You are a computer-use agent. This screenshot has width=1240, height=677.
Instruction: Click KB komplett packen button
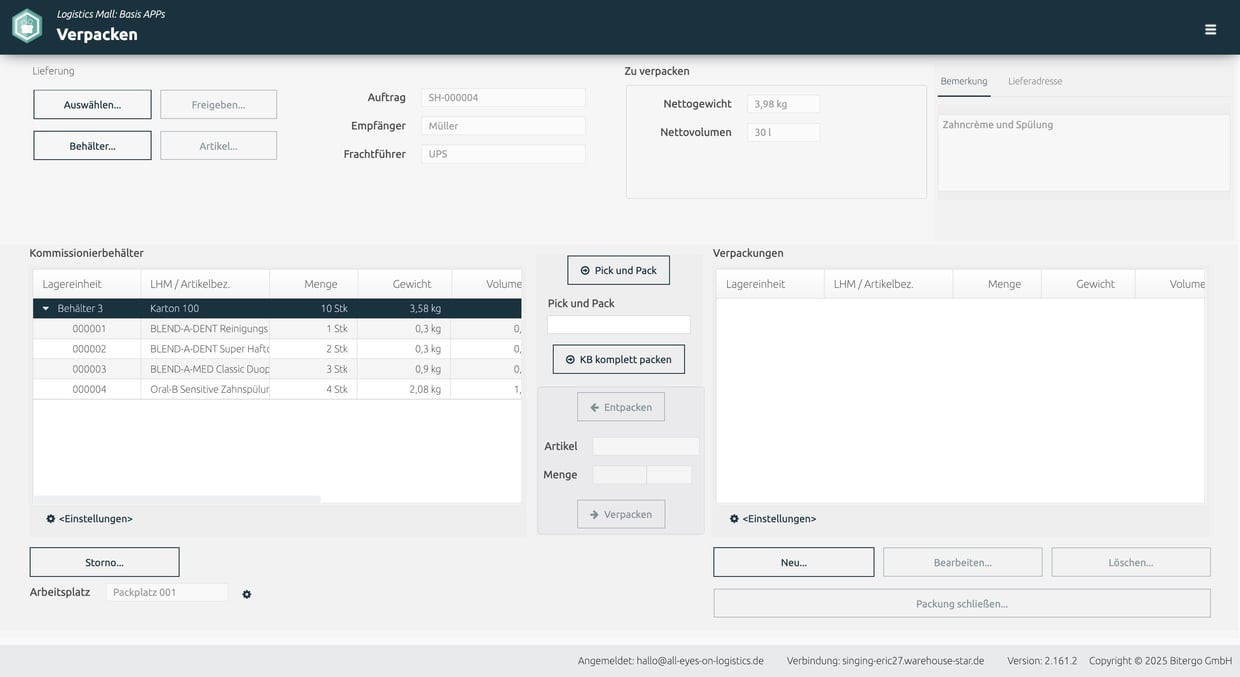tap(619, 359)
